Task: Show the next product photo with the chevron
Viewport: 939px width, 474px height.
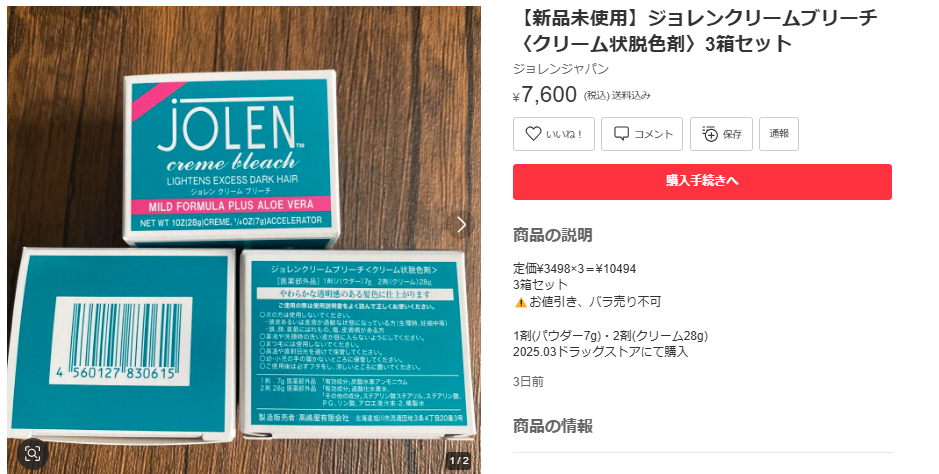Action: point(461,224)
